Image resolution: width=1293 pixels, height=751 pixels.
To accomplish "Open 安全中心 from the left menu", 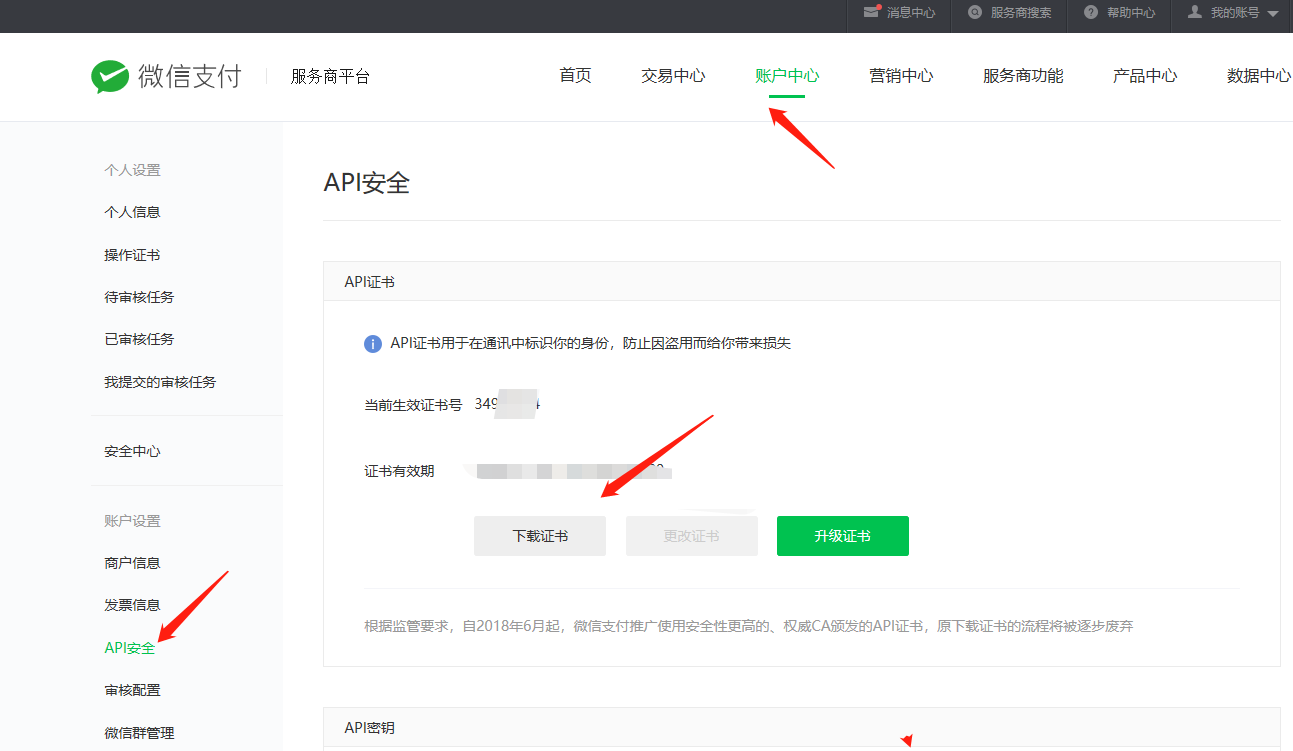I will click(132, 451).
